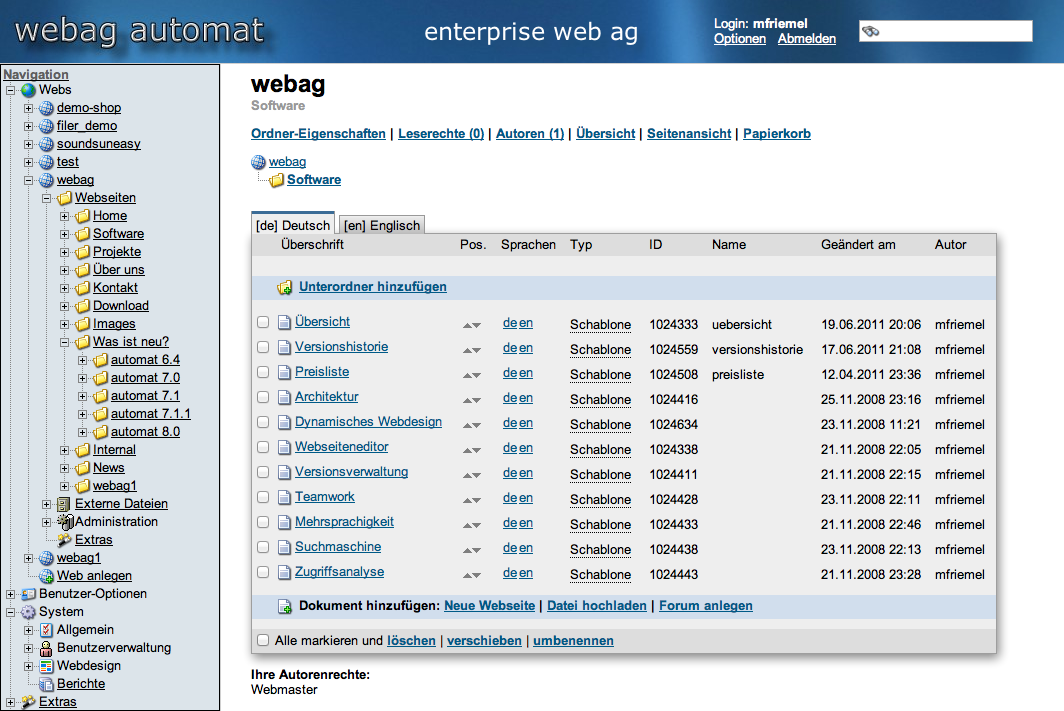1064x711 pixels.
Task: Check the Architektur row checkbox
Action: [263, 398]
